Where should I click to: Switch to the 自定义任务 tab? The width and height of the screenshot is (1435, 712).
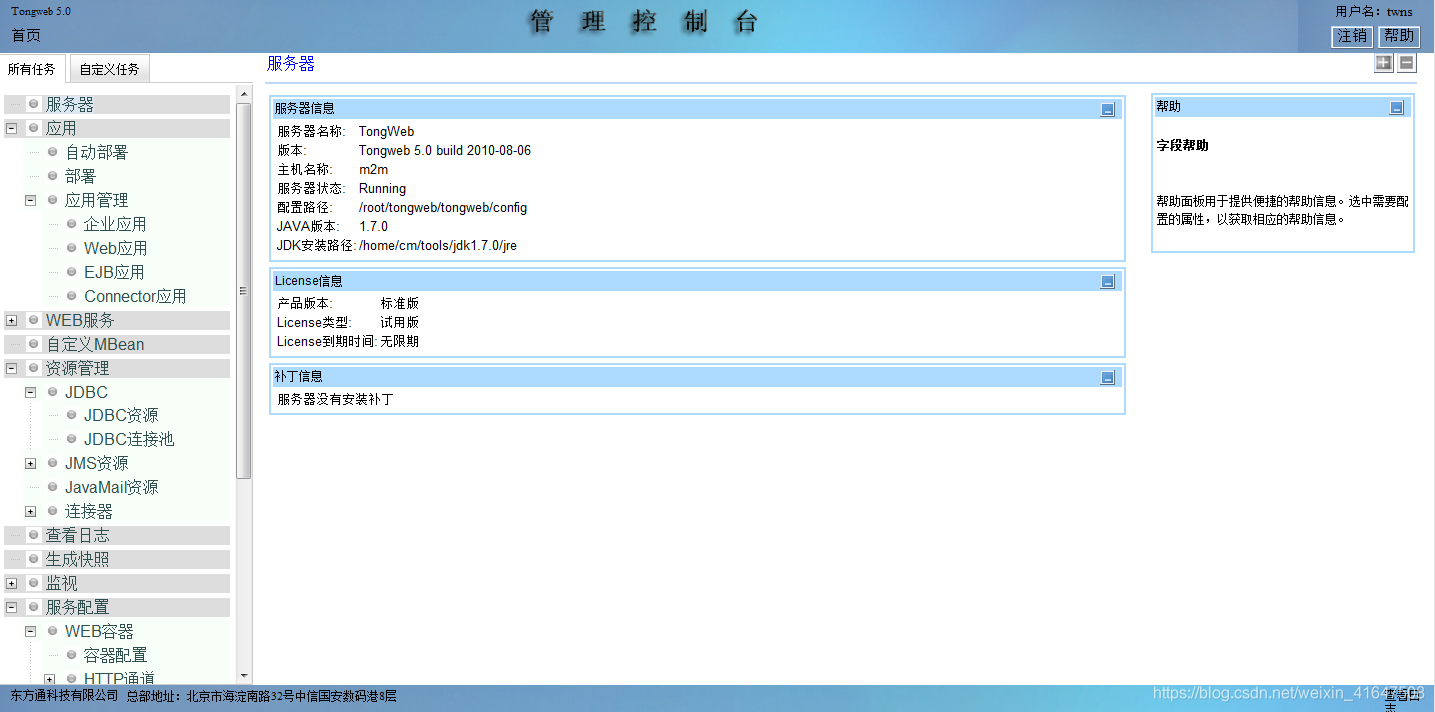click(110, 69)
